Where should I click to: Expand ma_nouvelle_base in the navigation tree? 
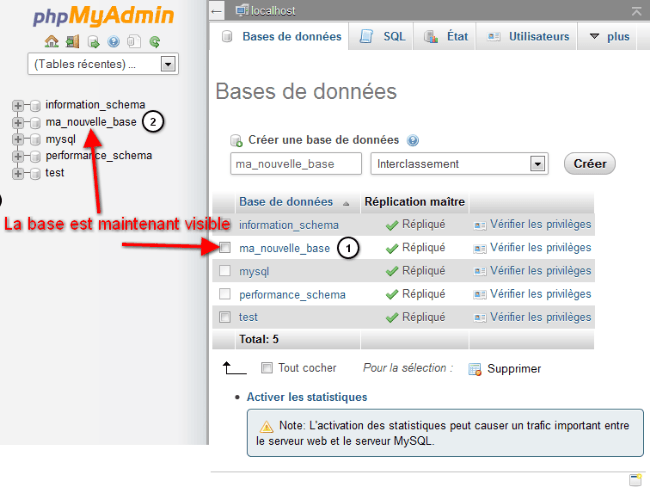click(17, 122)
